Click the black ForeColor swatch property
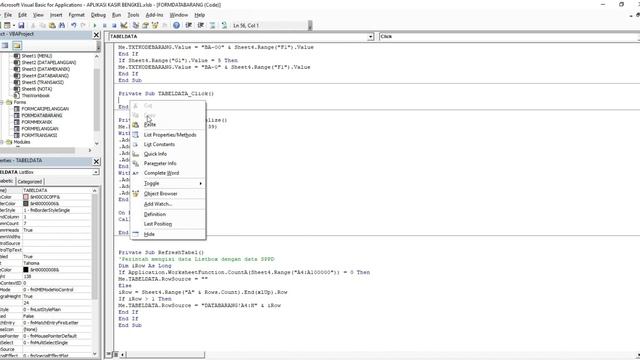 (26, 270)
